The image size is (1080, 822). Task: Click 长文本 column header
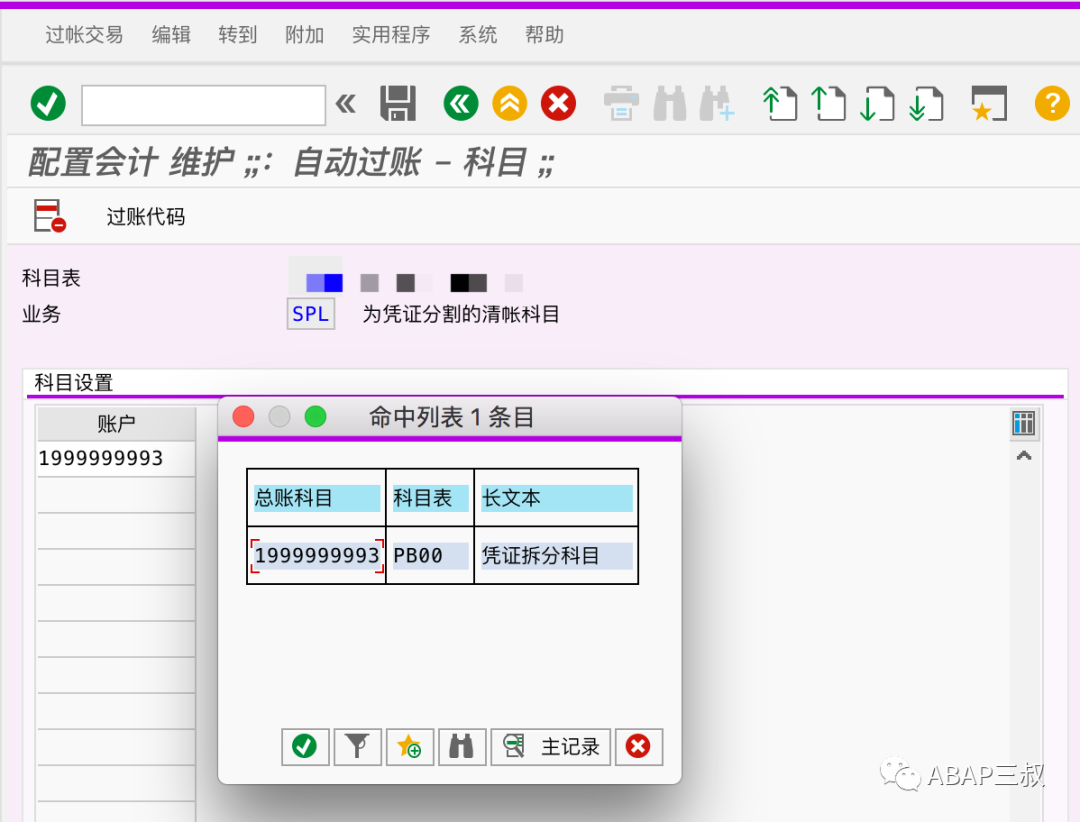pos(557,497)
